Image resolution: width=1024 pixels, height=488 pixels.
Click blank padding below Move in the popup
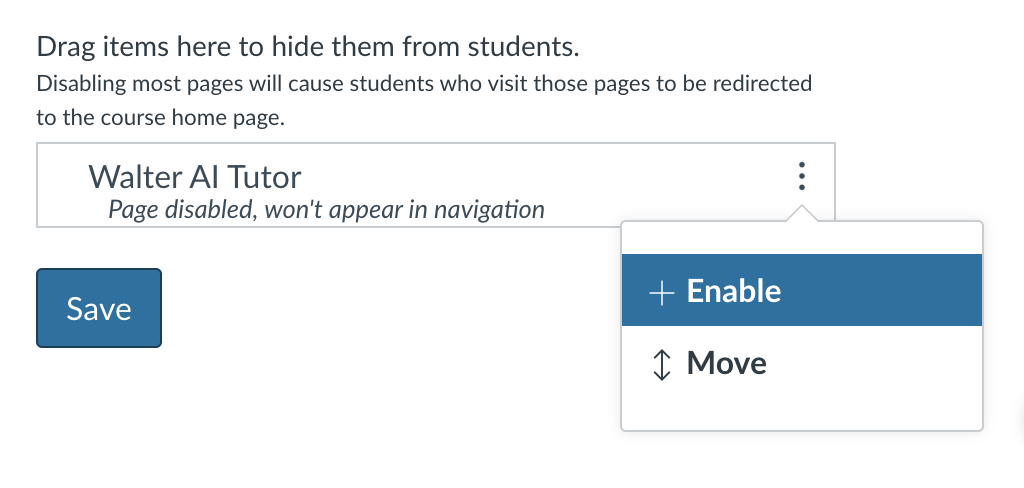[x=801, y=414]
